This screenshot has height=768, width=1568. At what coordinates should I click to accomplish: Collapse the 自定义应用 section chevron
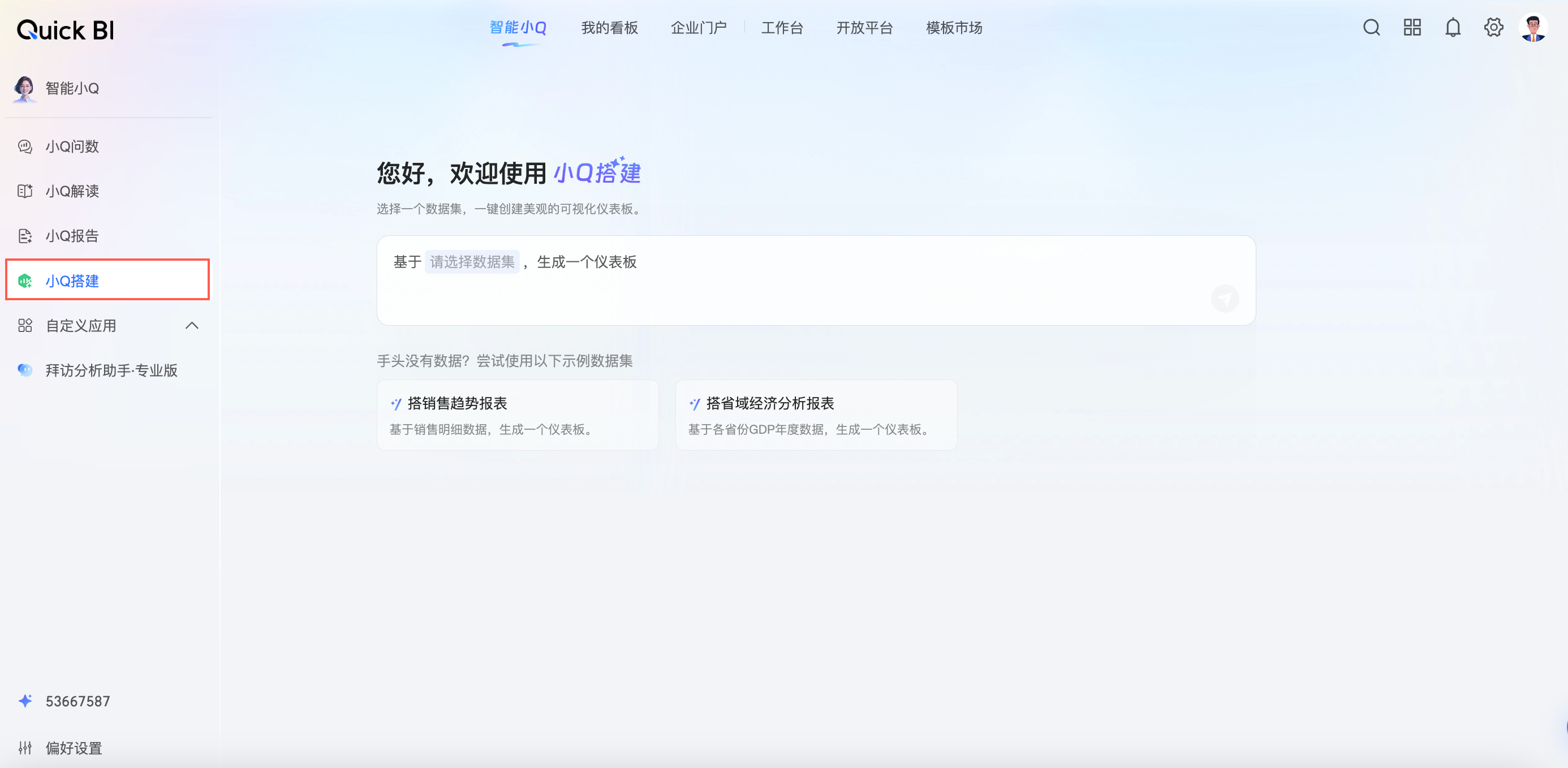click(192, 326)
